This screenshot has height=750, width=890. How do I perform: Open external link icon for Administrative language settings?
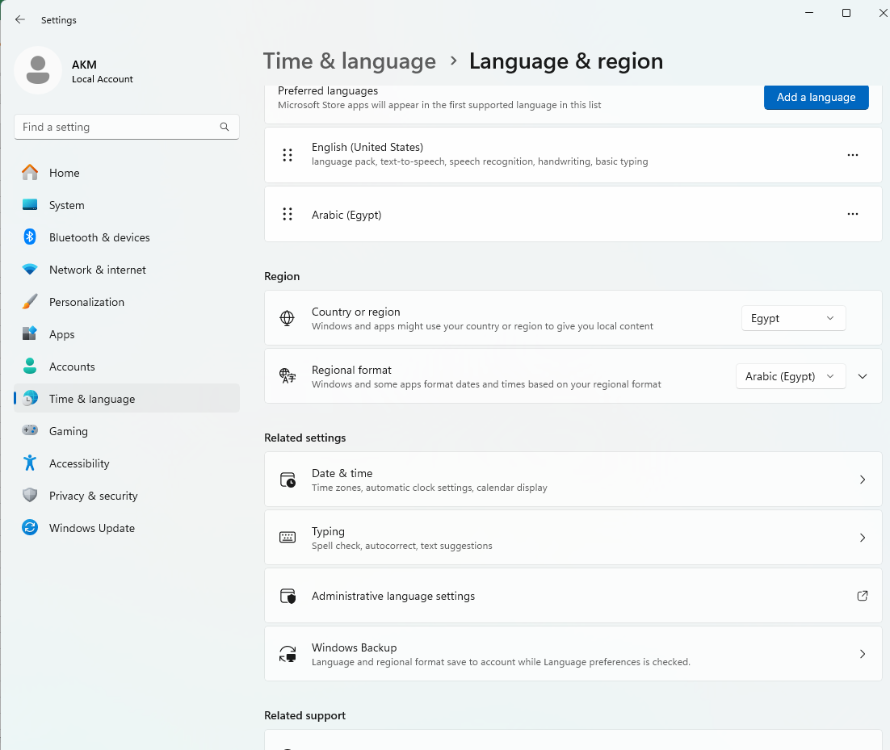point(862,596)
